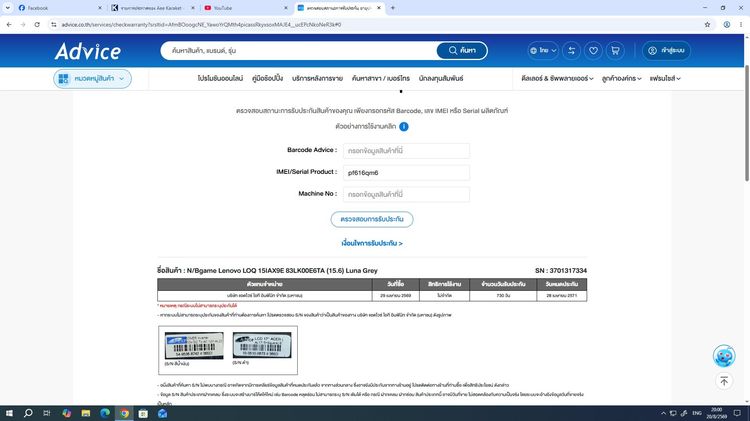Open Microsoft Store from taskbar
The image size is (750, 421).
tap(143, 413)
